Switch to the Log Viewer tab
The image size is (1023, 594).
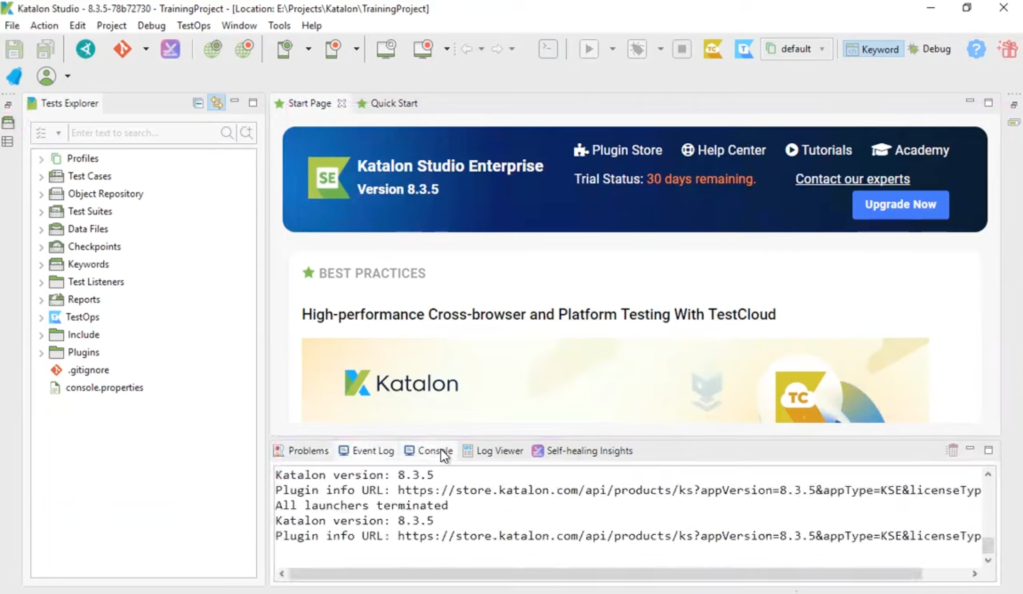[x=493, y=450]
